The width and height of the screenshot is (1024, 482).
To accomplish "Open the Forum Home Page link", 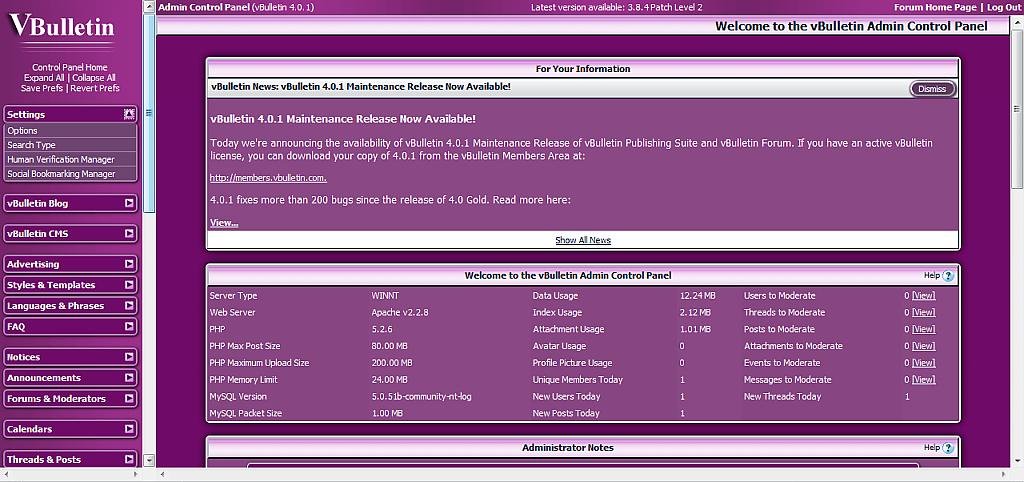I will [935, 7].
